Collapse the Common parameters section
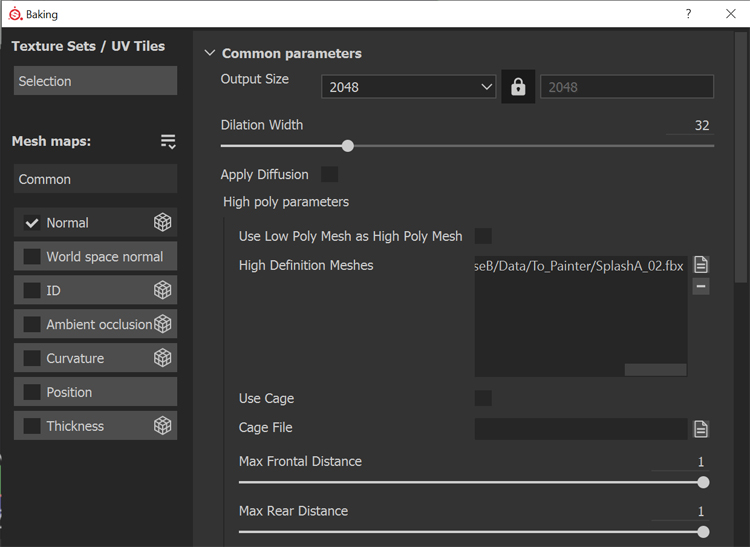The width and height of the screenshot is (750, 547). click(209, 53)
